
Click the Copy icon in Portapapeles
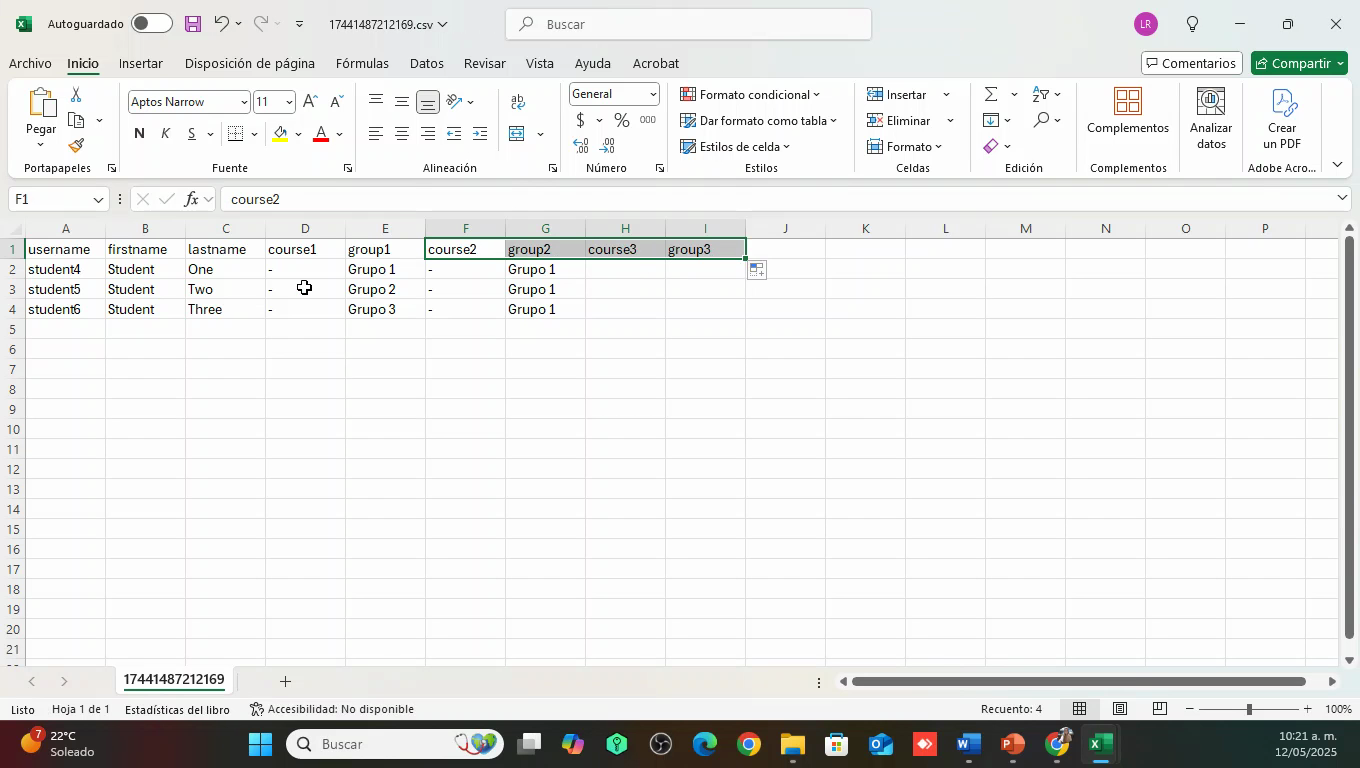tap(76, 120)
